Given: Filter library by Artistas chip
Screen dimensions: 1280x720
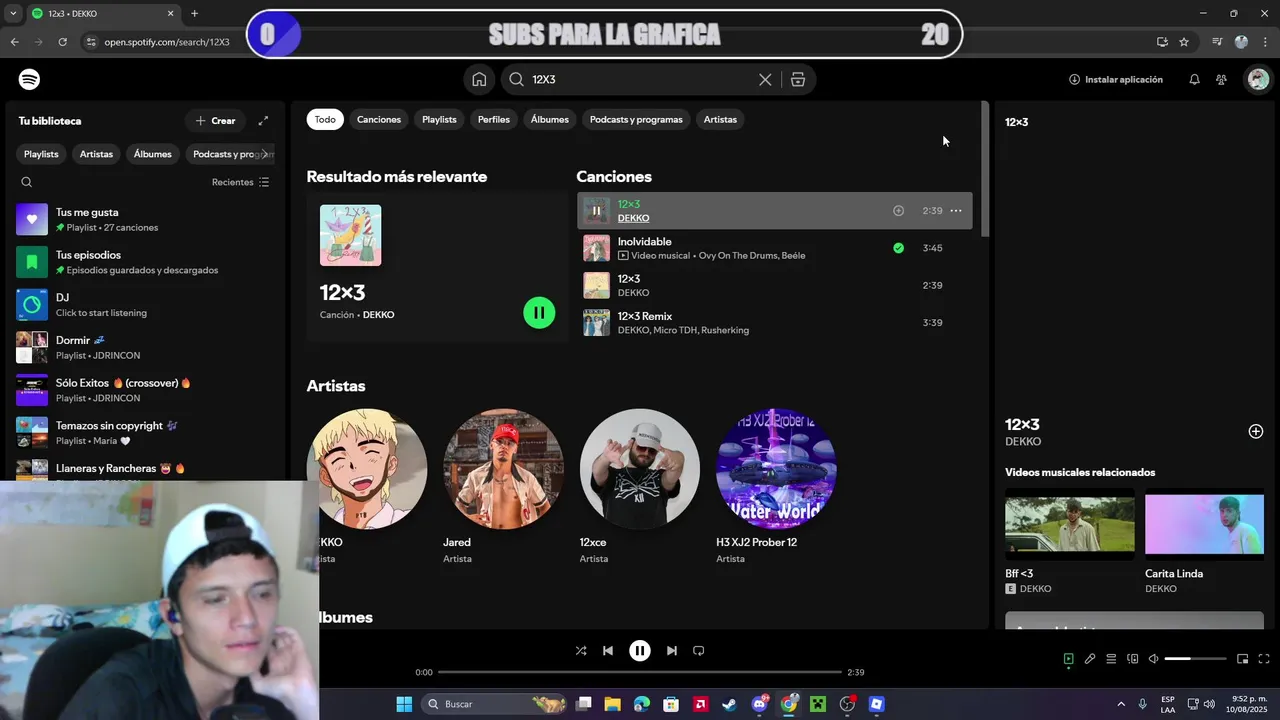Looking at the screenshot, I should pos(96,154).
